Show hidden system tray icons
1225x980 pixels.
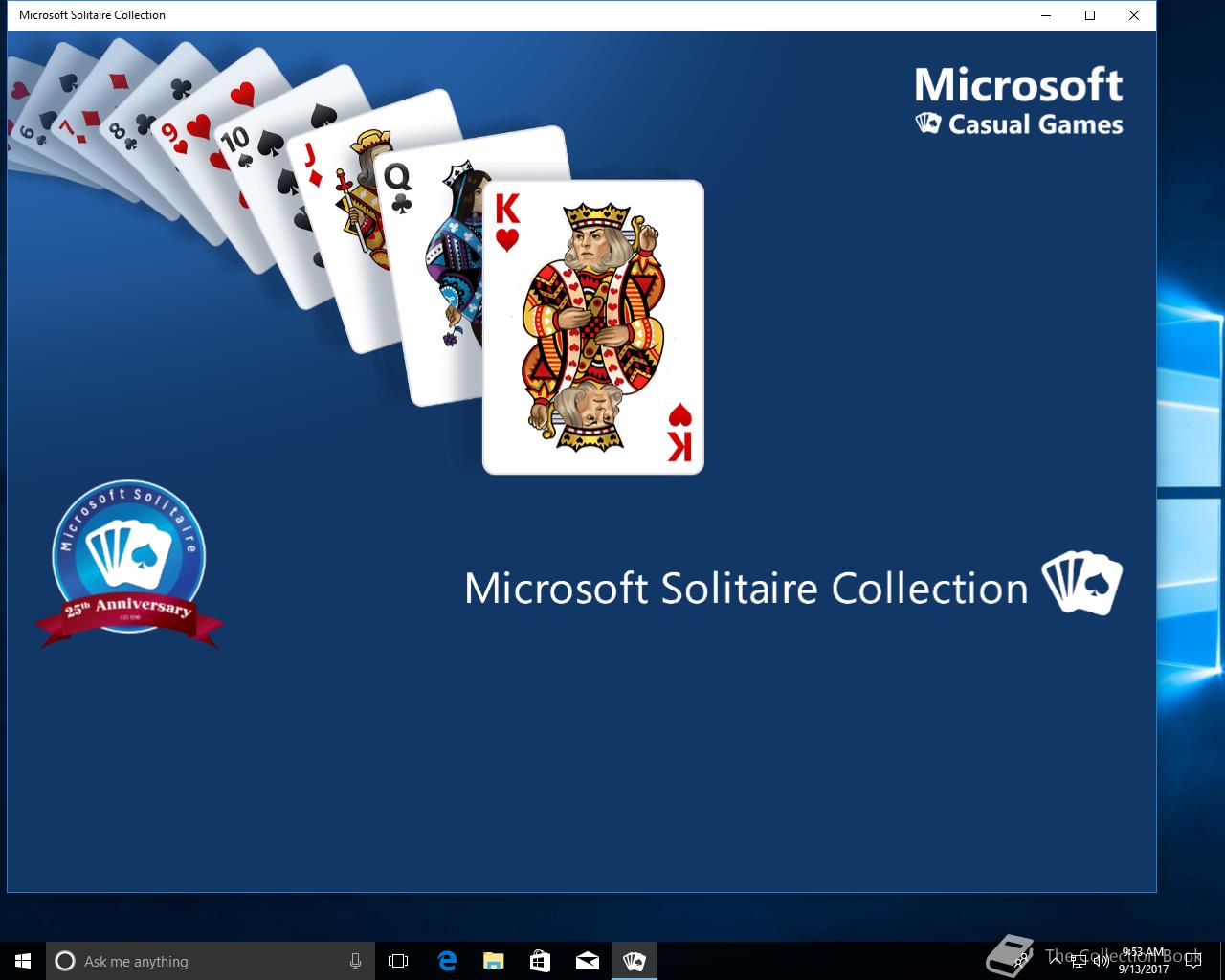tap(1056, 960)
